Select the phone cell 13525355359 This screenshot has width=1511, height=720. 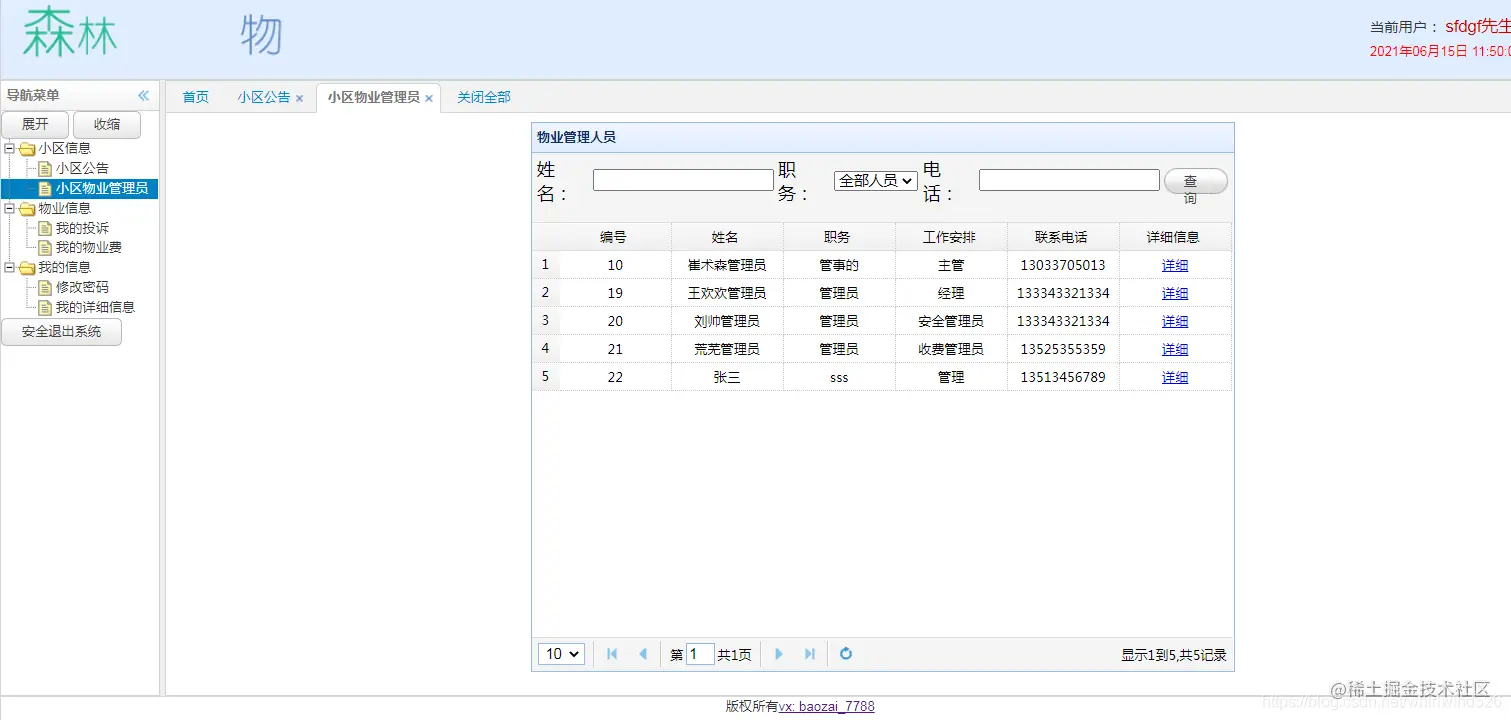point(1063,349)
